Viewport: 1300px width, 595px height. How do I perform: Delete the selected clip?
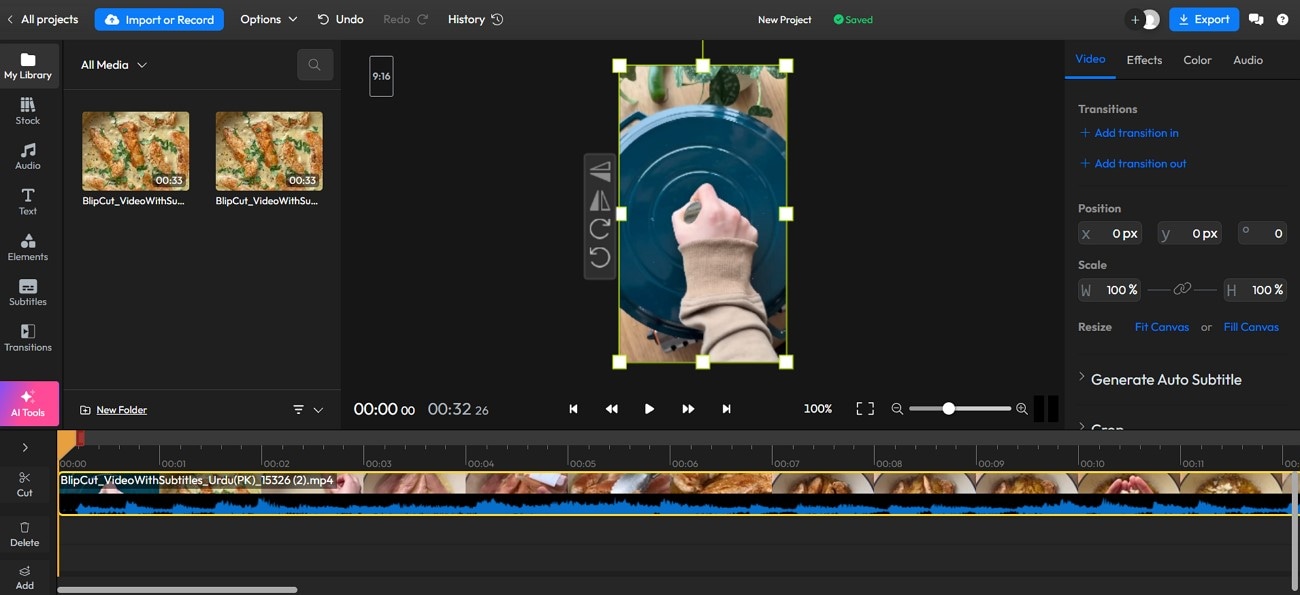(x=25, y=534)
